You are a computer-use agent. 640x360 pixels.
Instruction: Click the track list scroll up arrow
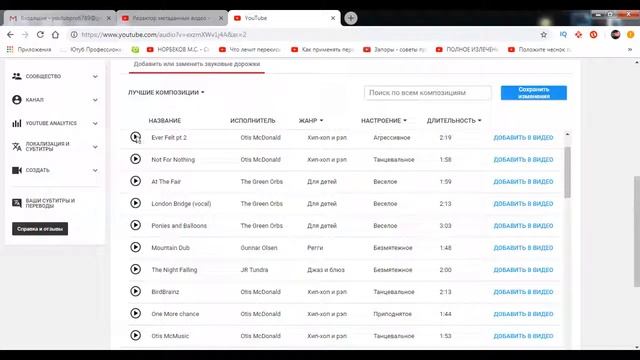point(567,134)
